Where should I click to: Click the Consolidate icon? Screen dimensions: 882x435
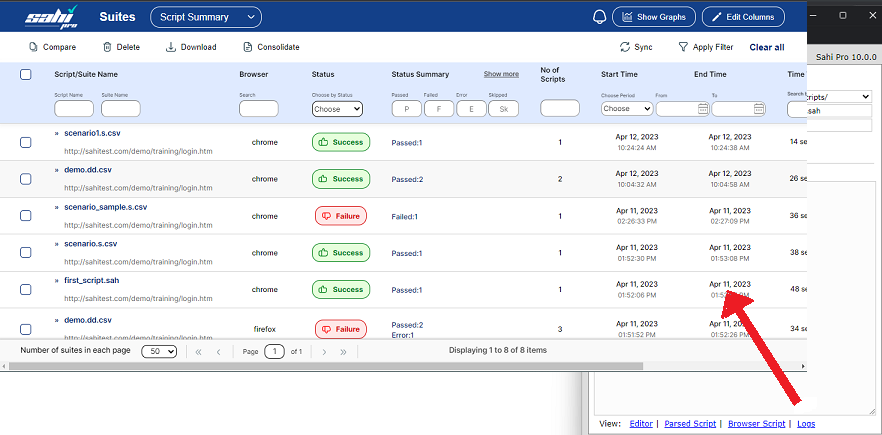point(247,47)
